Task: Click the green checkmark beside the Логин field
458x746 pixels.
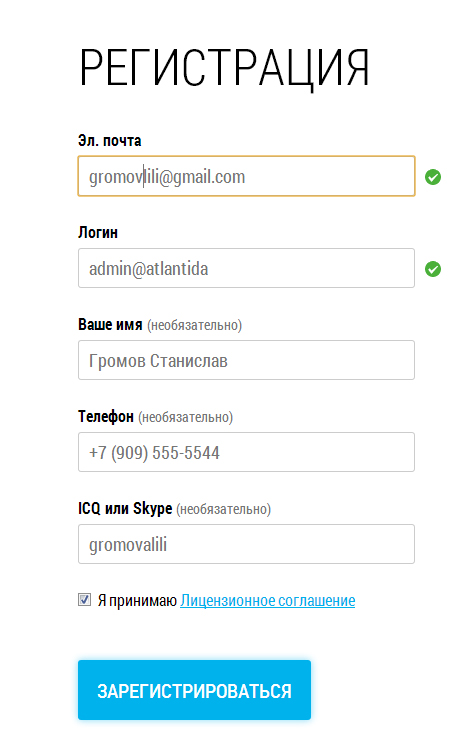Action: click(x=432, y=269)
